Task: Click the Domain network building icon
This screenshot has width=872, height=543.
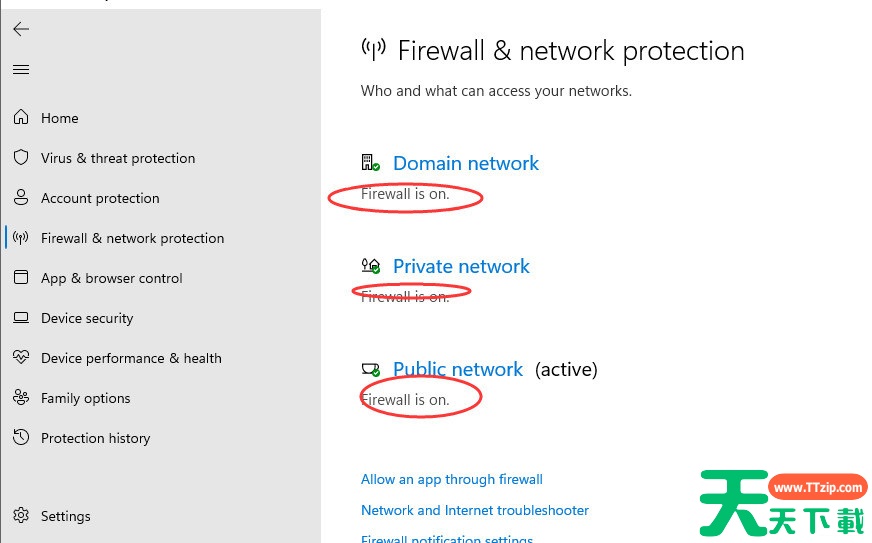Action: (x=370, y=163)
